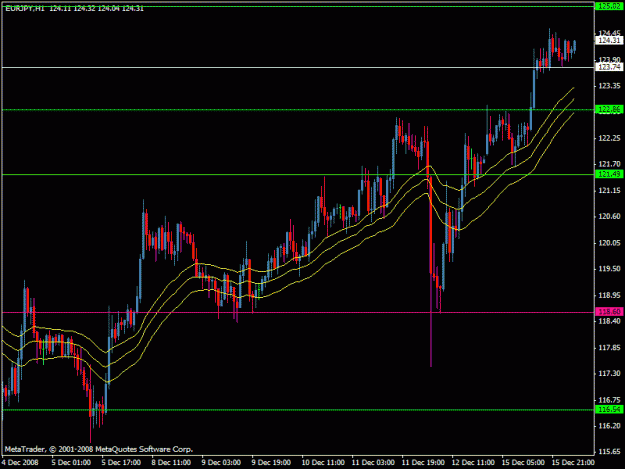625x469 pixels.
Task: Click the 15 Dec 21:00 time label
Action: [x=573, y=462]
